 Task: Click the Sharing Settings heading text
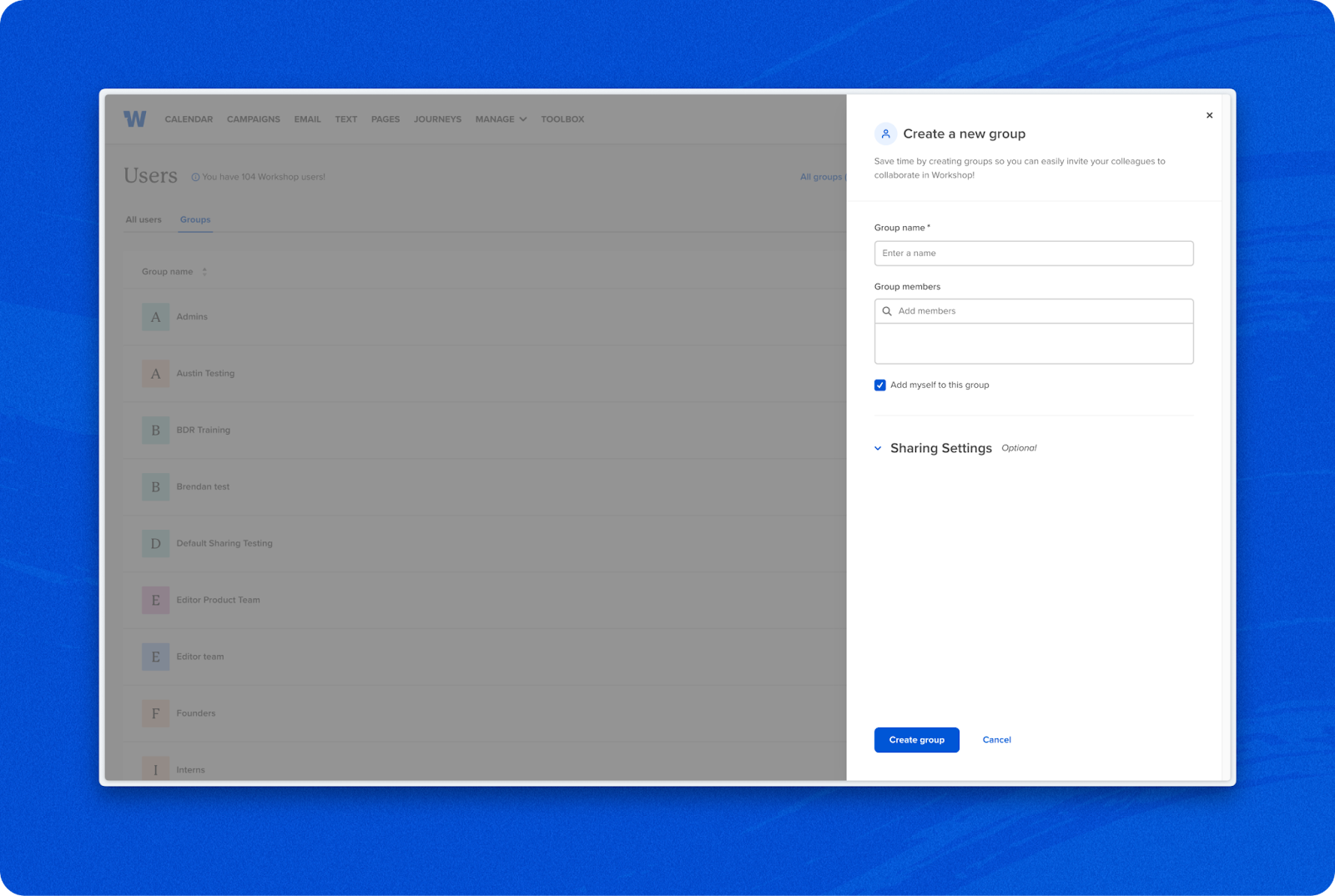tap(940, 449)
